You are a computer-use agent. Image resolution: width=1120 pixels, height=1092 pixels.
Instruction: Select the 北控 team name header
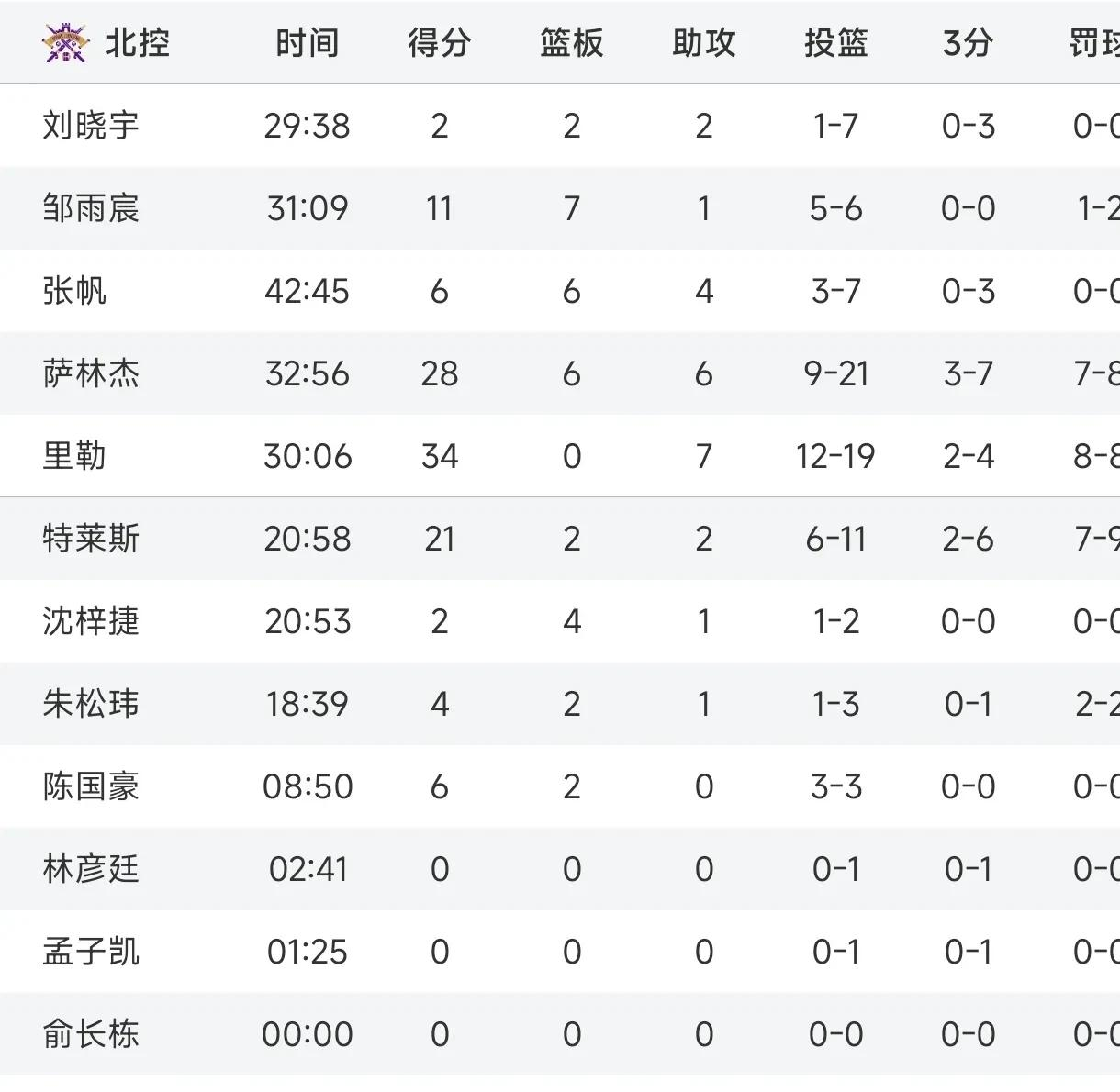138,43
